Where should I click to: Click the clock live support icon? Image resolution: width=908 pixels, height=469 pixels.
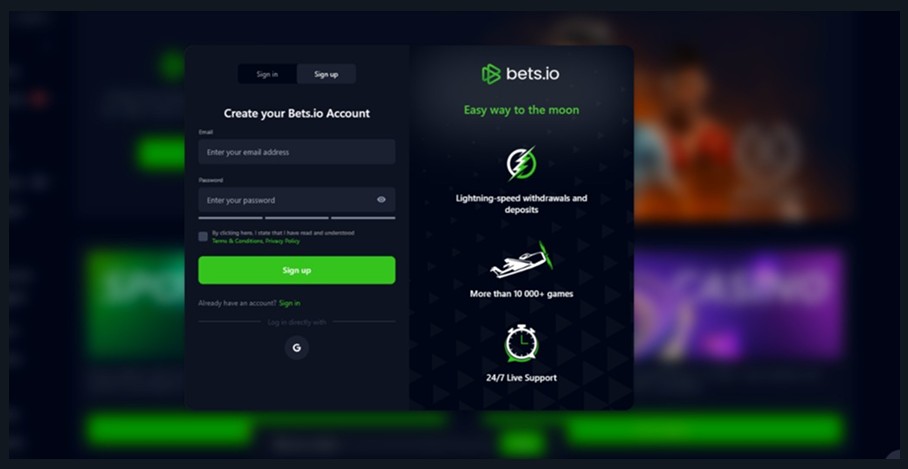pos(521,343)
